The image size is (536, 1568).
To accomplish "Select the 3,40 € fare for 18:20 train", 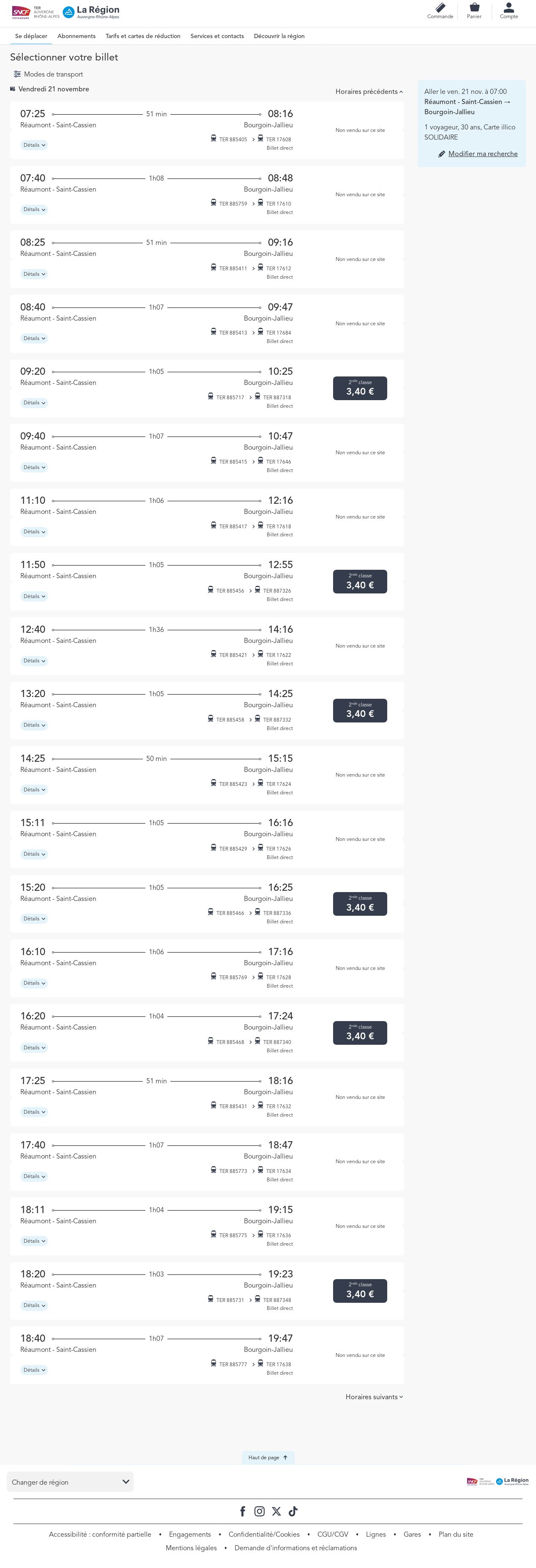I will click(x=360, y=1291).
